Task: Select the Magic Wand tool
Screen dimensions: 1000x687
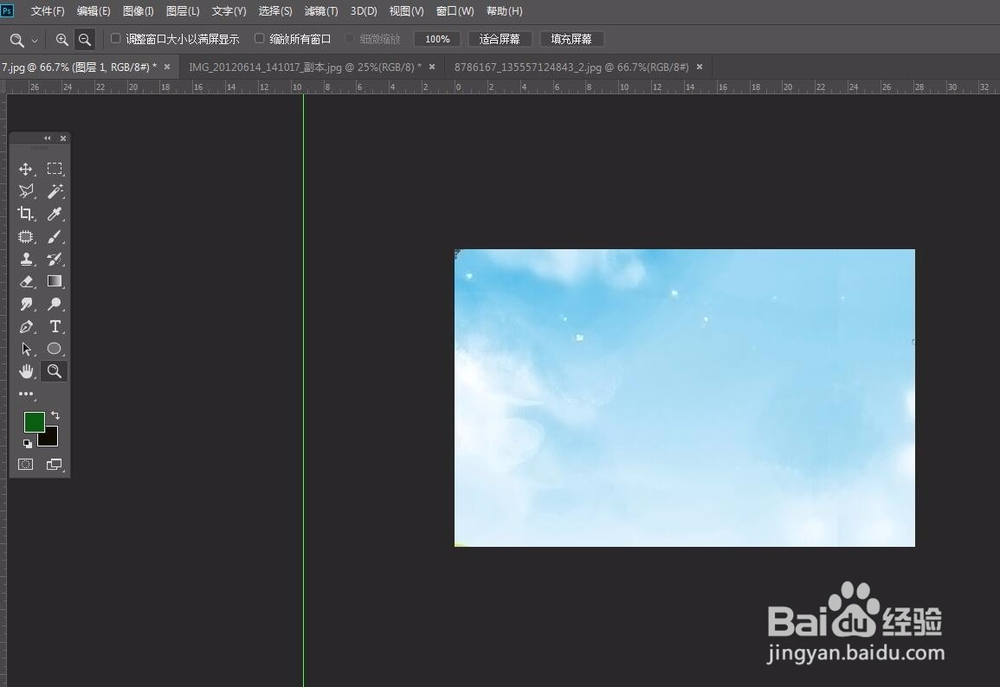Action: (55, 191)
